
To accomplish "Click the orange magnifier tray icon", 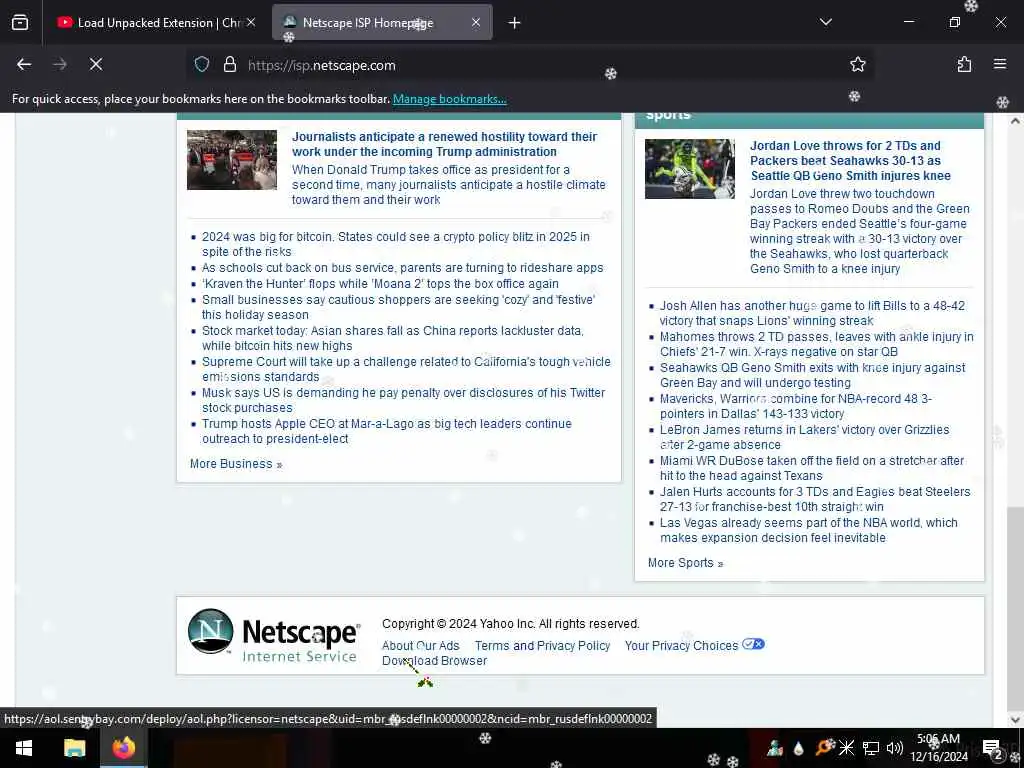I will click(824, 748).
